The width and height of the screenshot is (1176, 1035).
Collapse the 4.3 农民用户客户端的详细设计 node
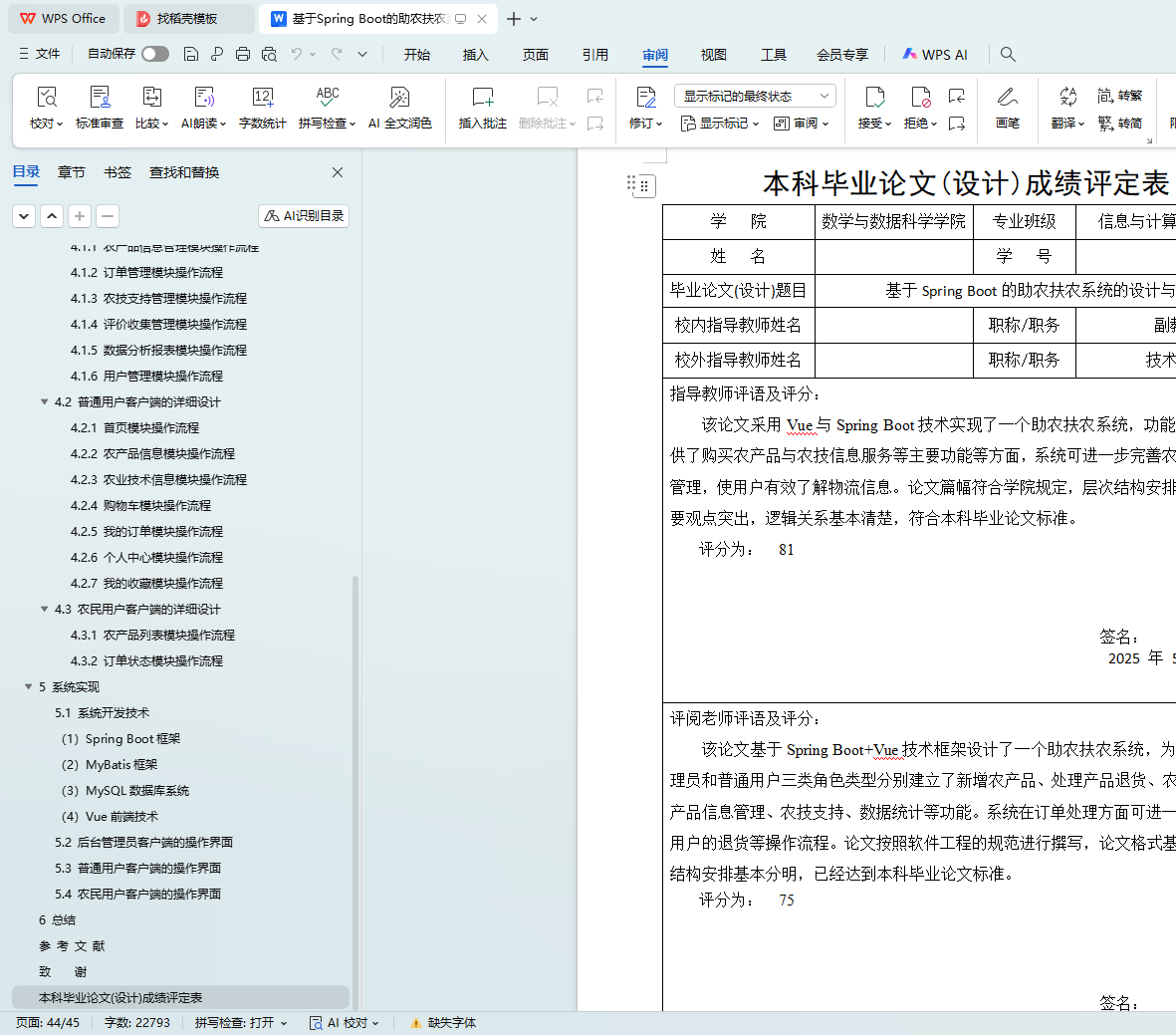tap(44, 610)
